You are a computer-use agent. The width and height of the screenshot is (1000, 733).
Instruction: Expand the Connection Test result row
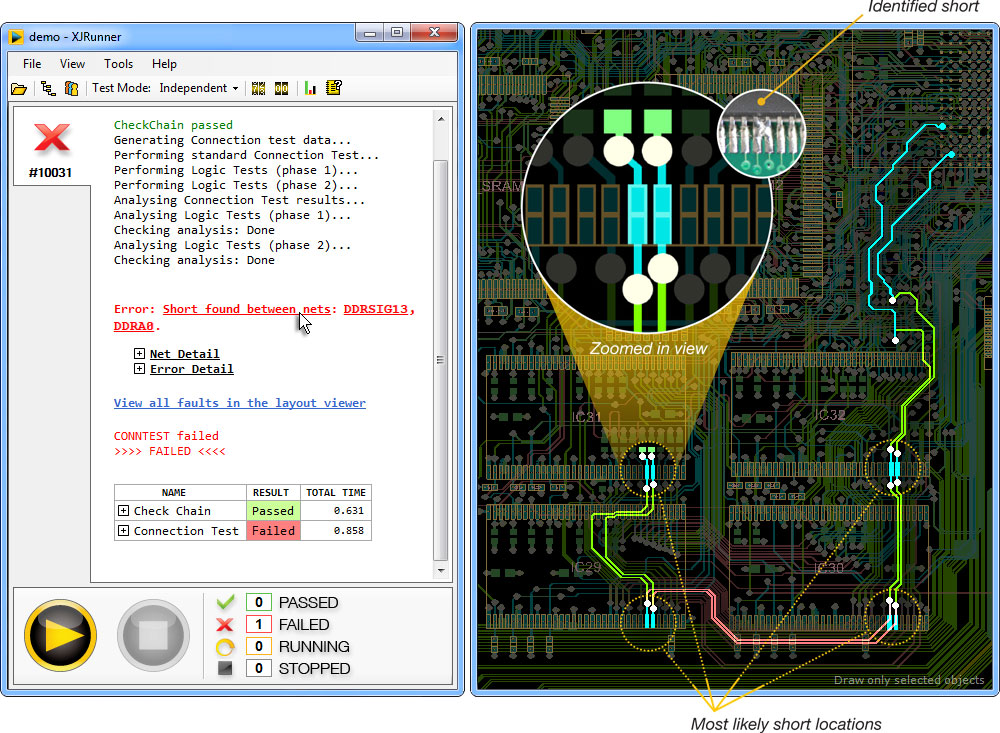pos(123,531)
